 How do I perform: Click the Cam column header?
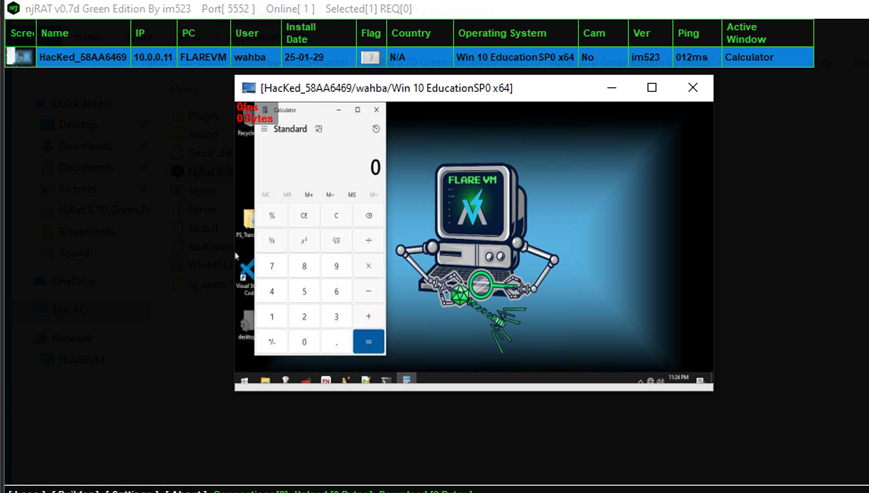[x=603, y=33]
